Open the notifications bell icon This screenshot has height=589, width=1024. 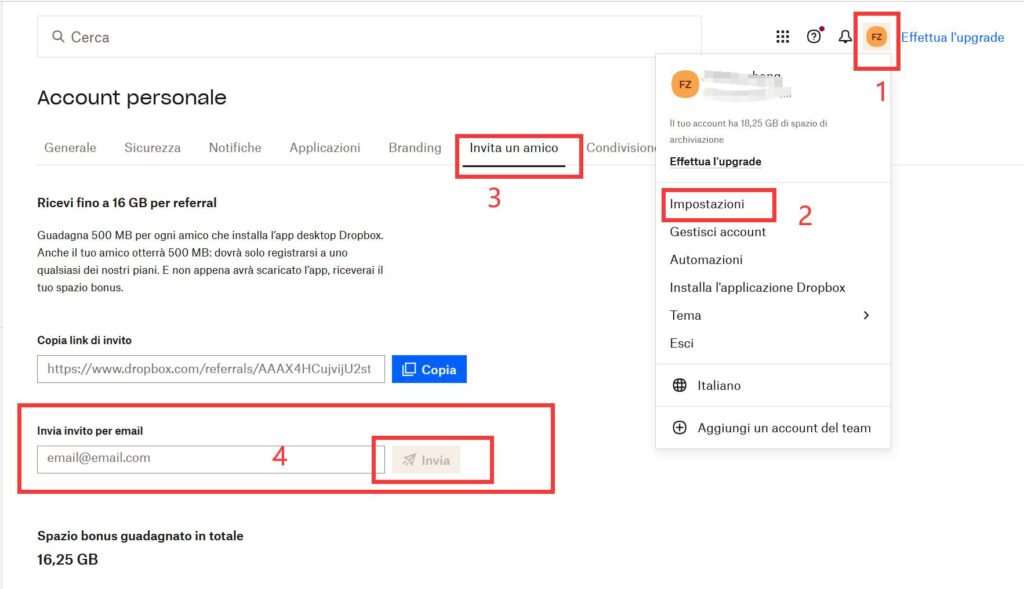coord(845,37)
